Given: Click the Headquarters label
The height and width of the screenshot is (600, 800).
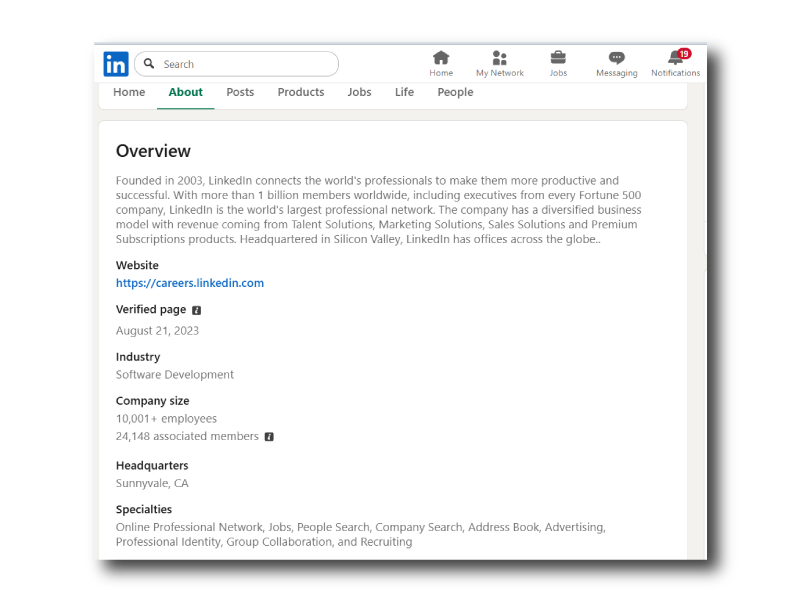Looking at the screenshot, I should 152,465.
